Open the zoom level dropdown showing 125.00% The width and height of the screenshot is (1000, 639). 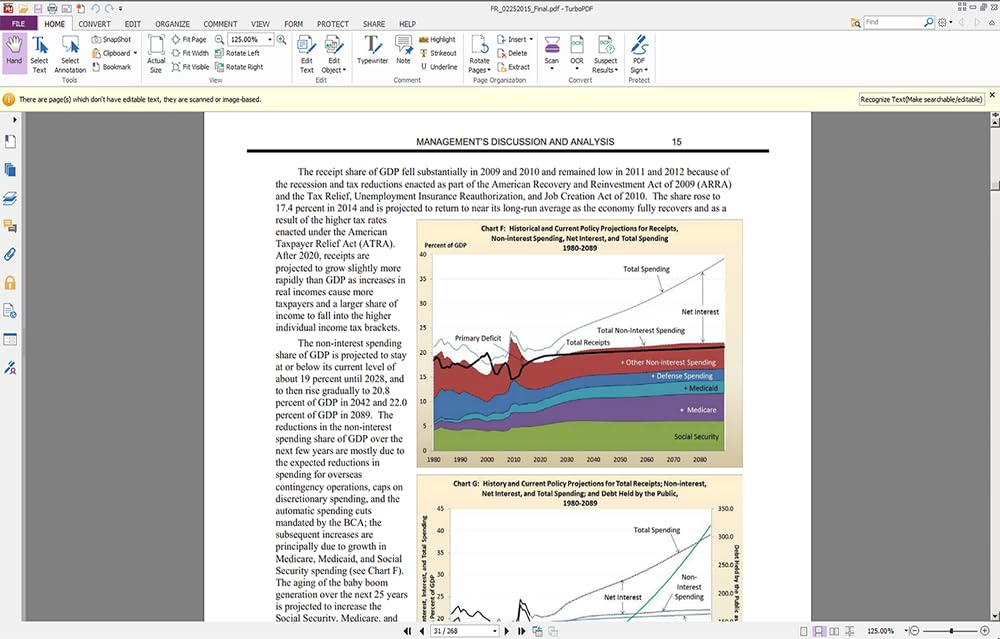pyautogui.click(x=270, y=39)
